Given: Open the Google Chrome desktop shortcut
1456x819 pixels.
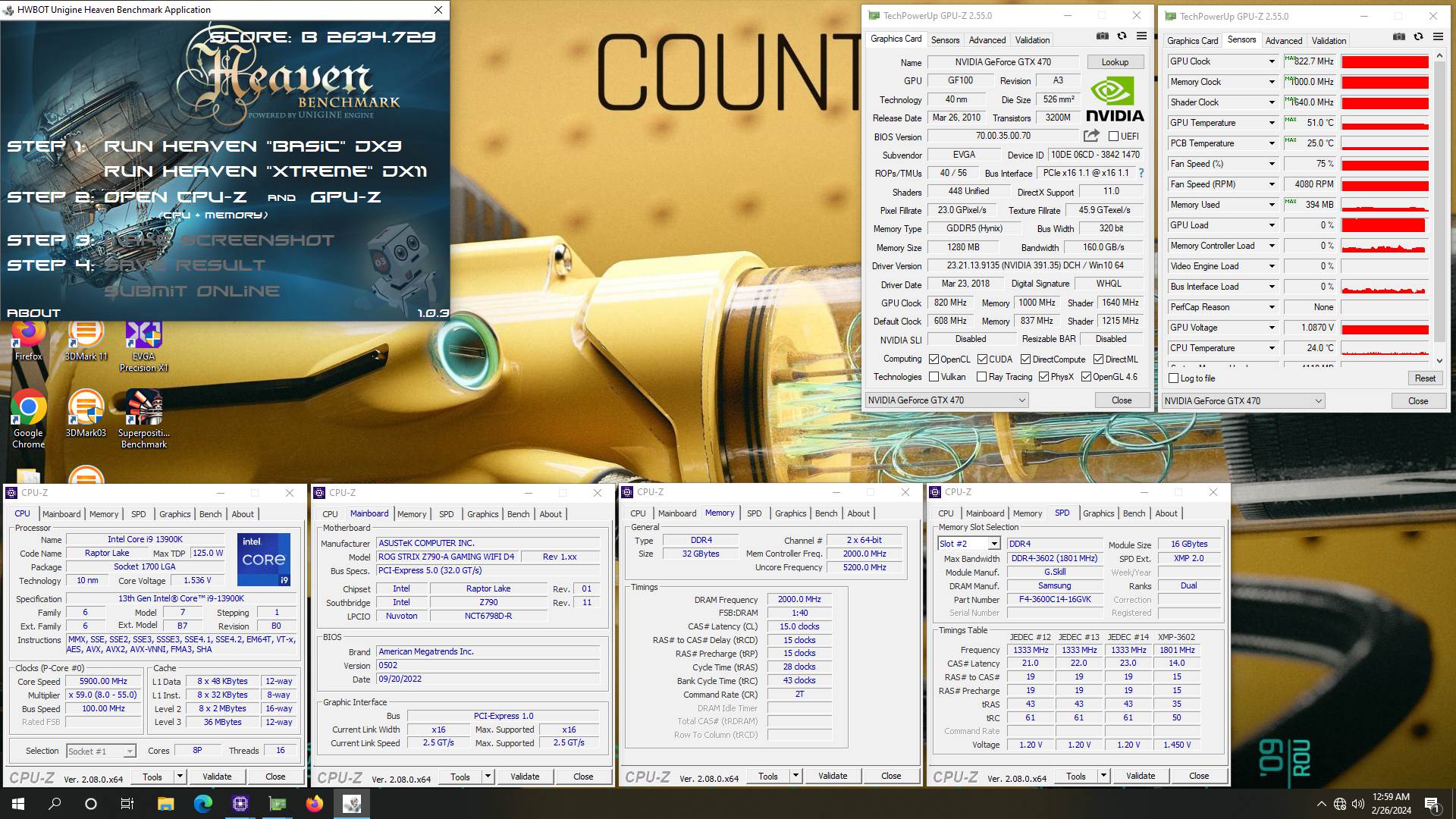Looking at the screenshot, I should pyautogui.click(x=28, y=419).
